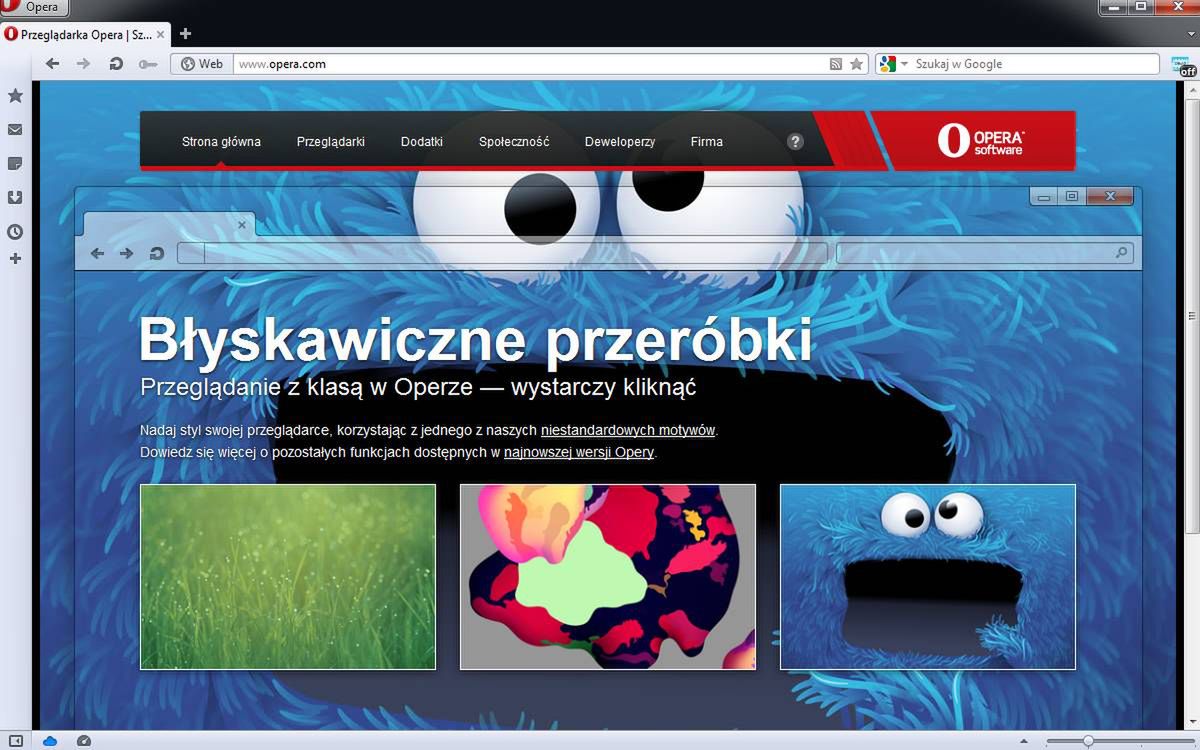Screen dimensions: 1200x750
Task: Click the Opera Software logo
Action: pyautogui.click(x=981, y=140)
